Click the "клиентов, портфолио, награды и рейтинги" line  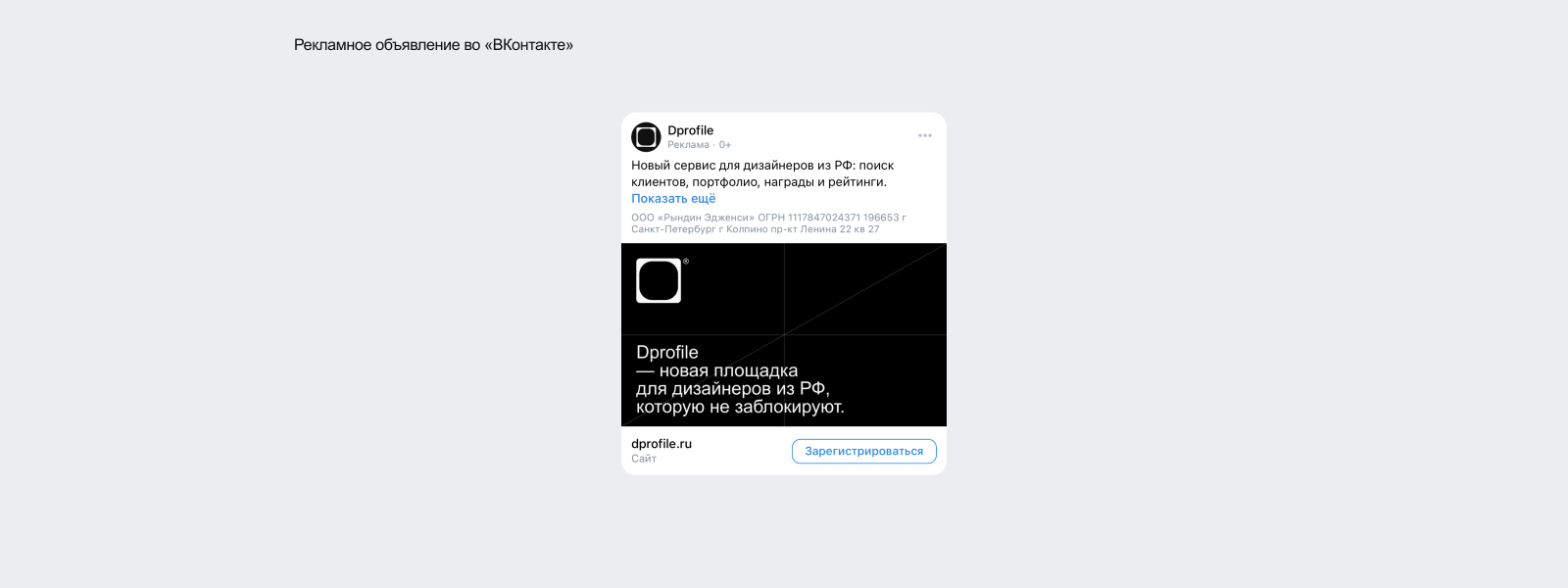(759, 182)
